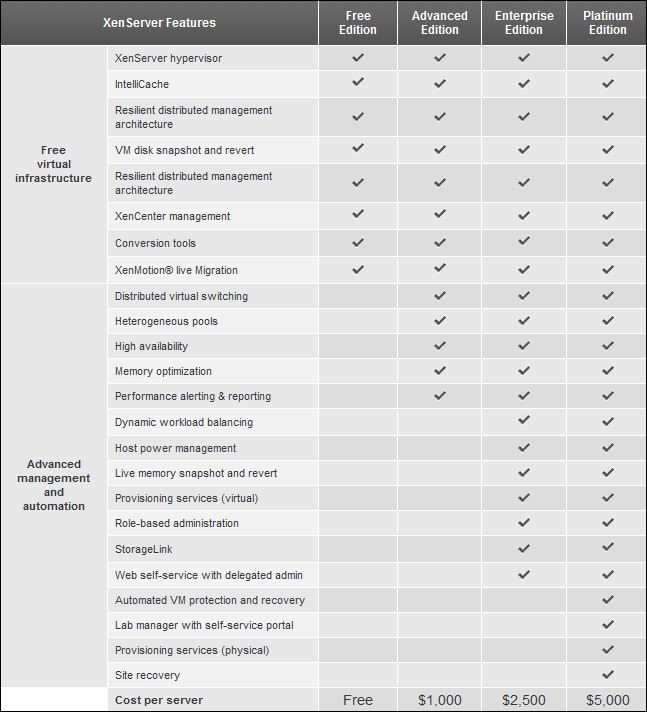Click Enterprise checkmark for Dynamic workload balancing
Viewport: 647px width, 712px height.
click(x=524, y=421)
